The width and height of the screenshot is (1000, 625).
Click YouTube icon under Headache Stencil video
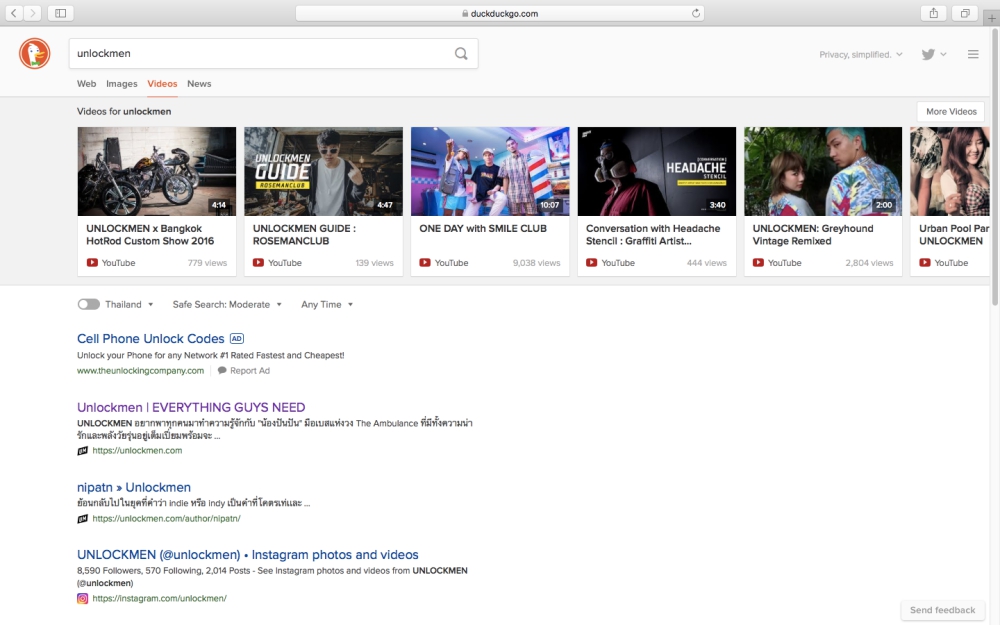[592, 262]
